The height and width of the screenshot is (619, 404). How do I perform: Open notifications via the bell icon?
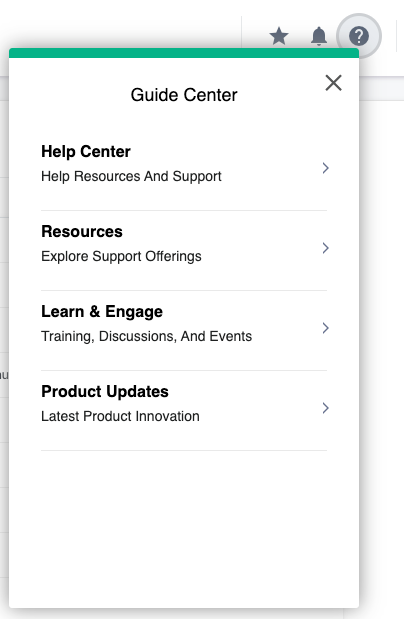point(319,36)
